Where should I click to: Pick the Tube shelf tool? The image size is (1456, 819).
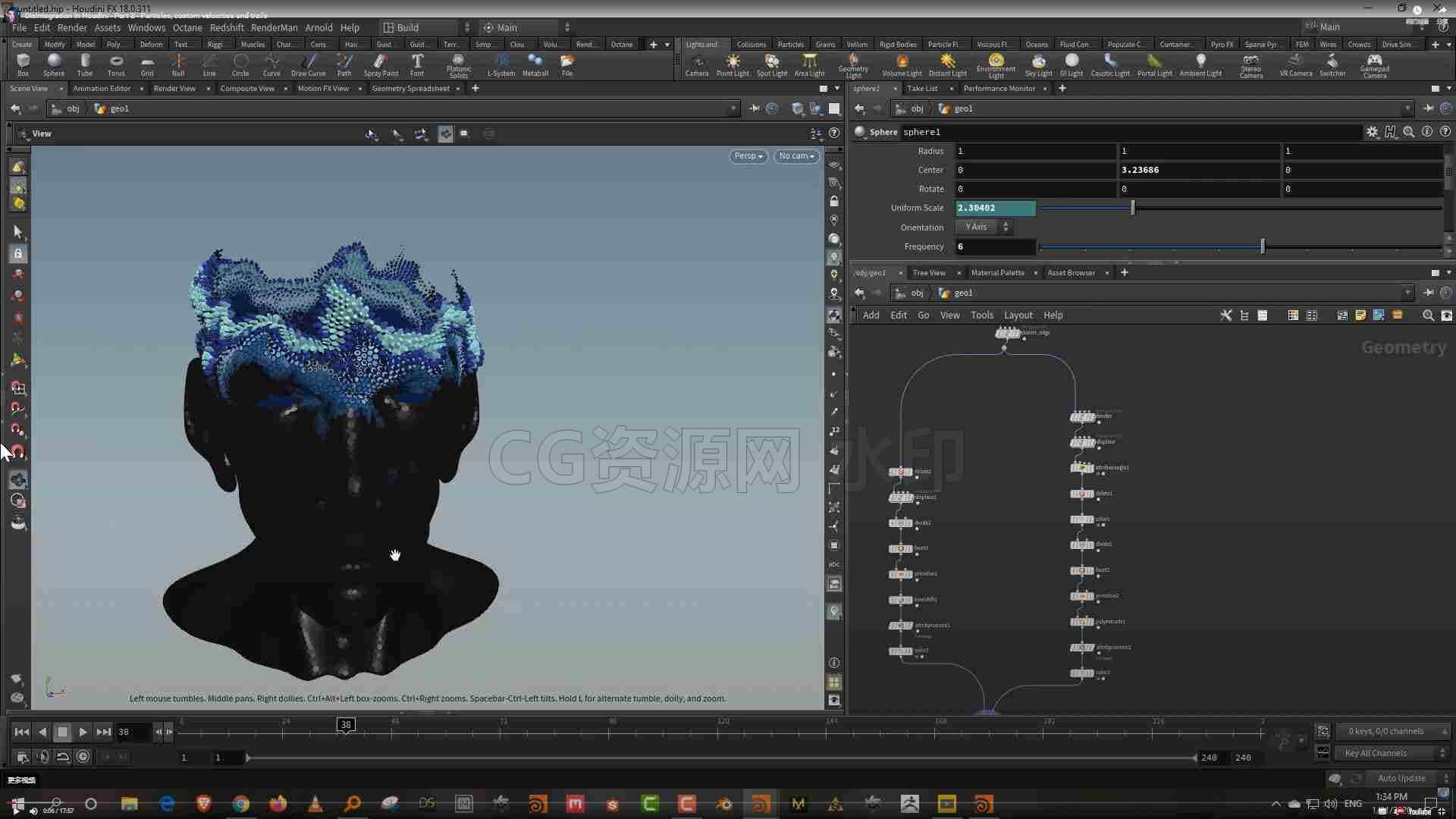pyautogui.click(x=85, y=64)
